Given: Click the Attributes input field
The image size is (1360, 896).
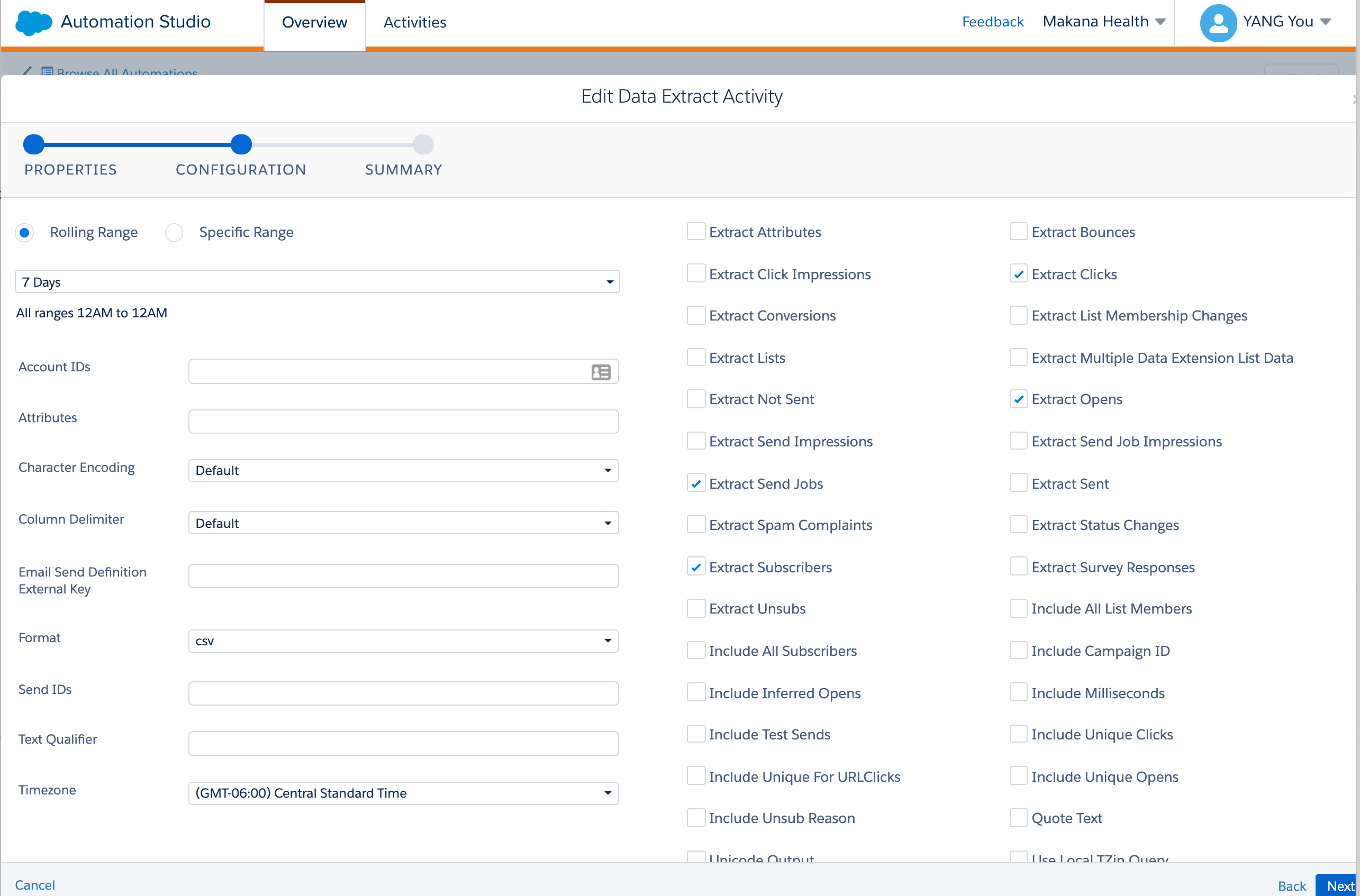Looking at the screenshot, I should [x=403, y=421].
